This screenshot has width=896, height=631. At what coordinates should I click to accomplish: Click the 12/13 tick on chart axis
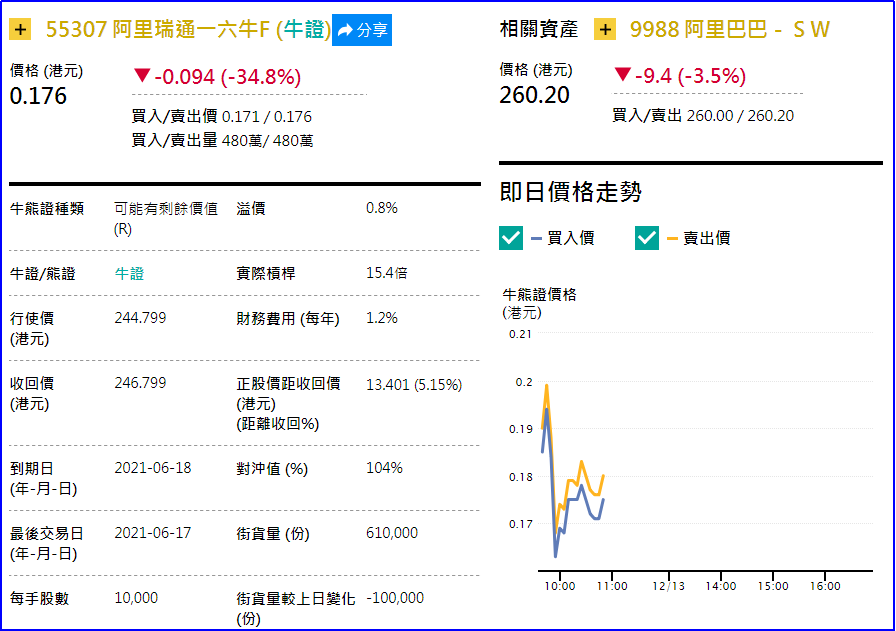tap(669, 586)
